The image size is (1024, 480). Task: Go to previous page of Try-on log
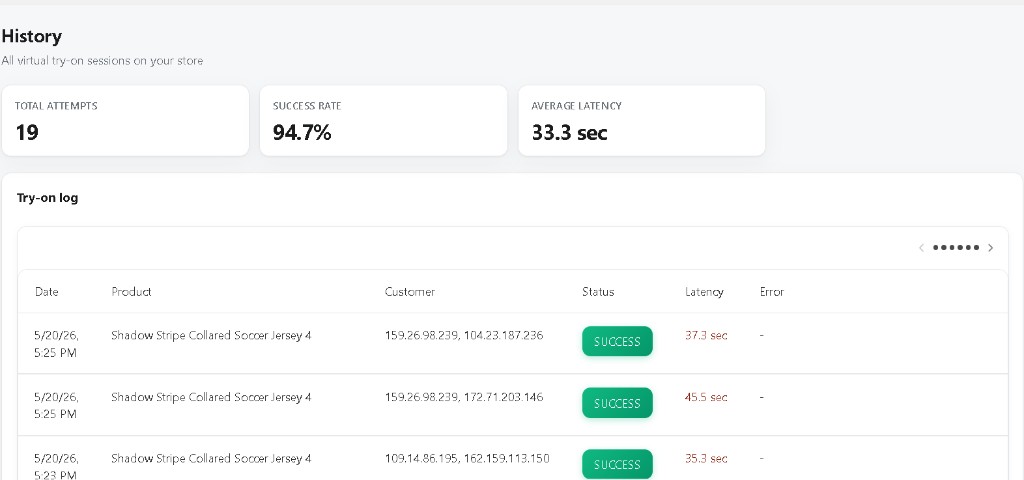coord(921,248)
